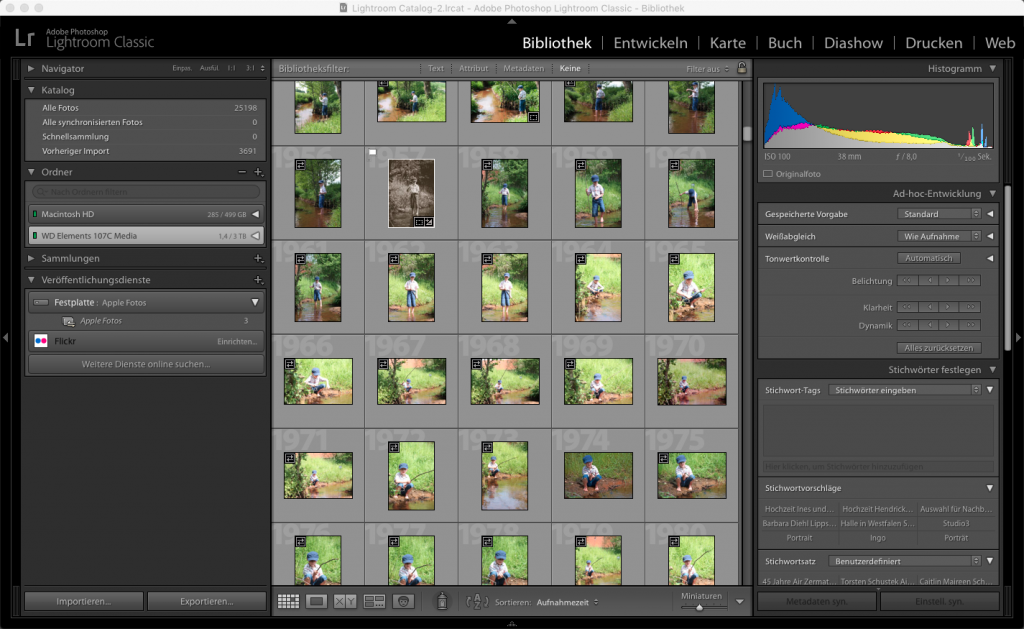Toggle the A-Z sort direction icon
This screenshot has width=1024, height=629.
(475, 601)
